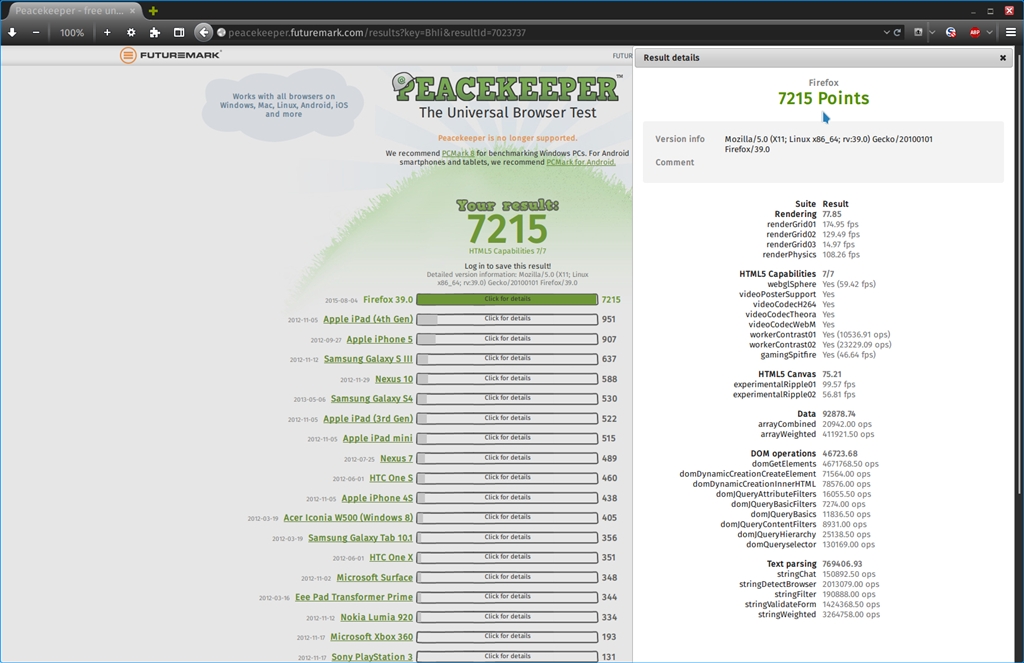
Task: Open the NoScript extension icon
Action: point(951,32)
